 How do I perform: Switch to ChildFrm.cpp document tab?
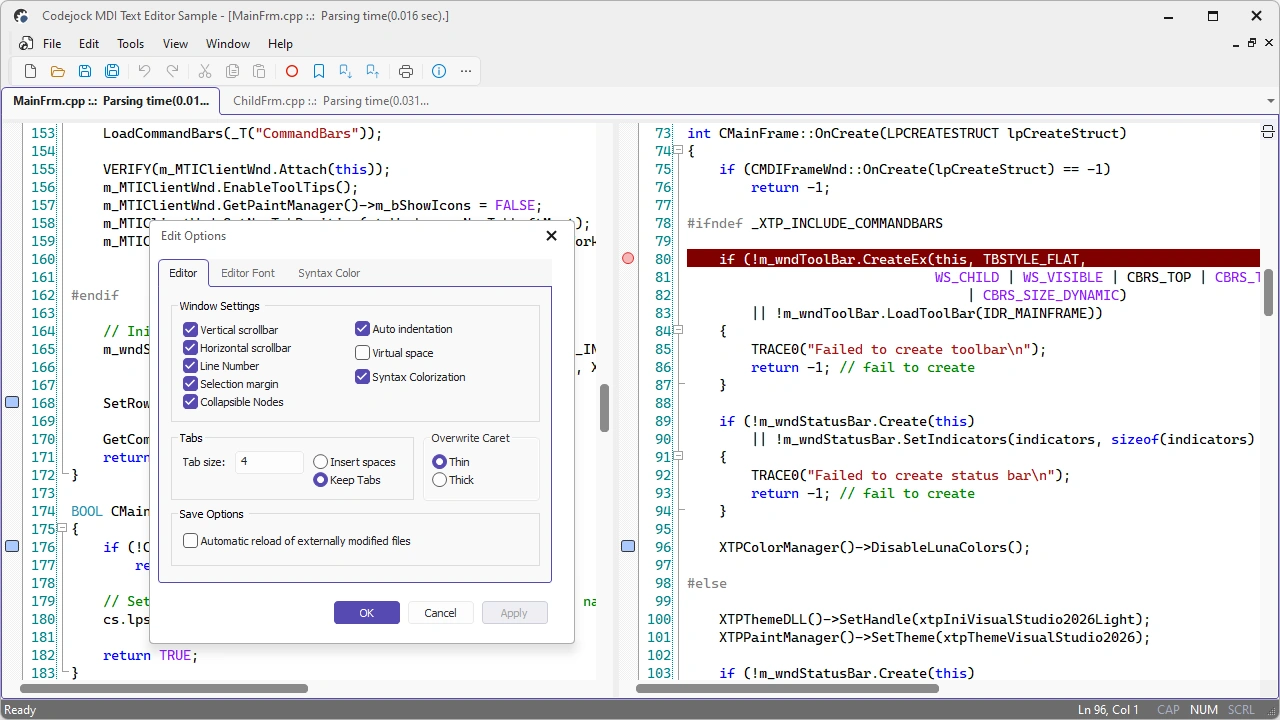pos(331,101)
